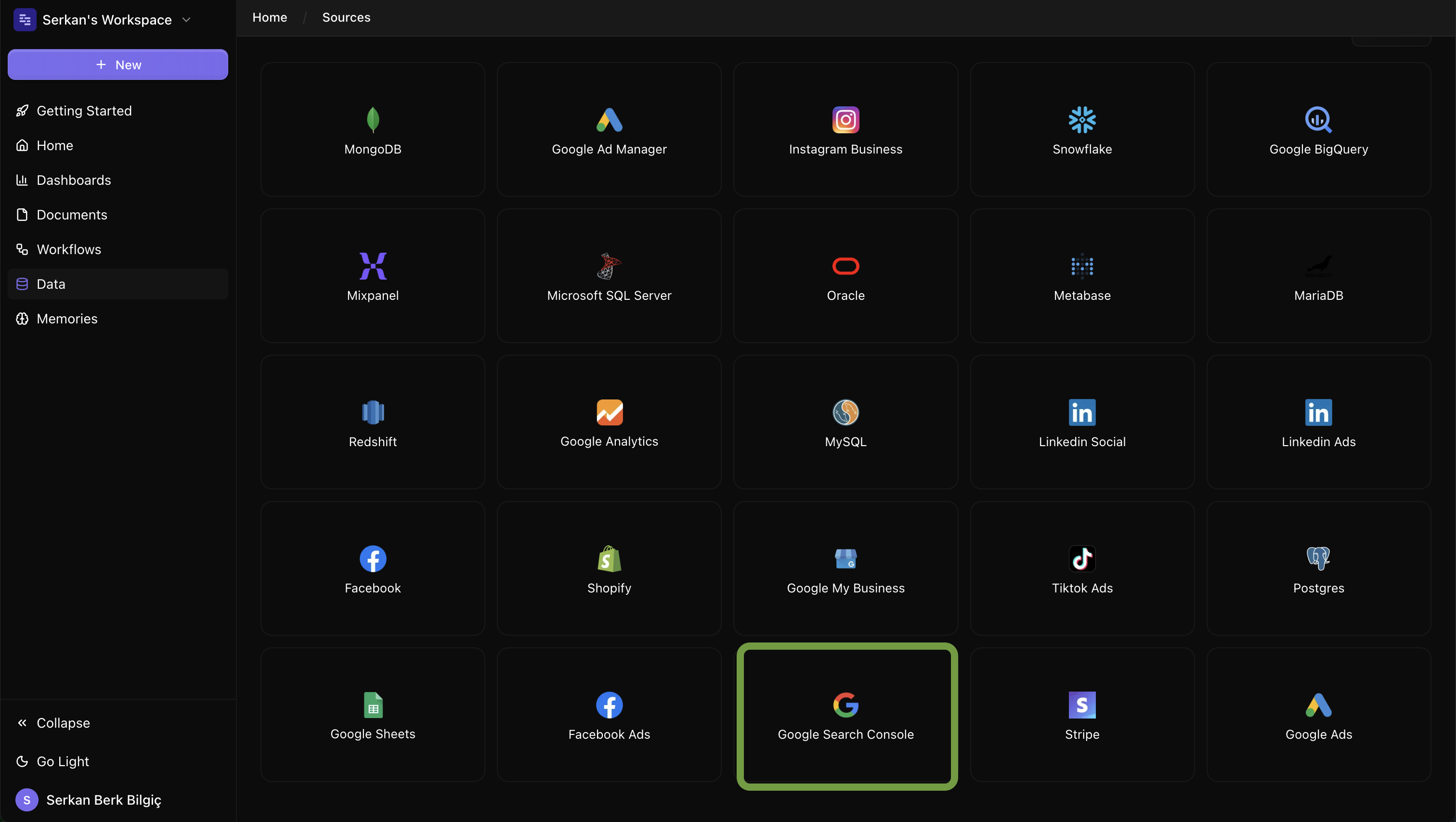Click the 'Shopify' card label
Image resolution: width=1456 pixels, height=822 pixels.
pos(609,588)
